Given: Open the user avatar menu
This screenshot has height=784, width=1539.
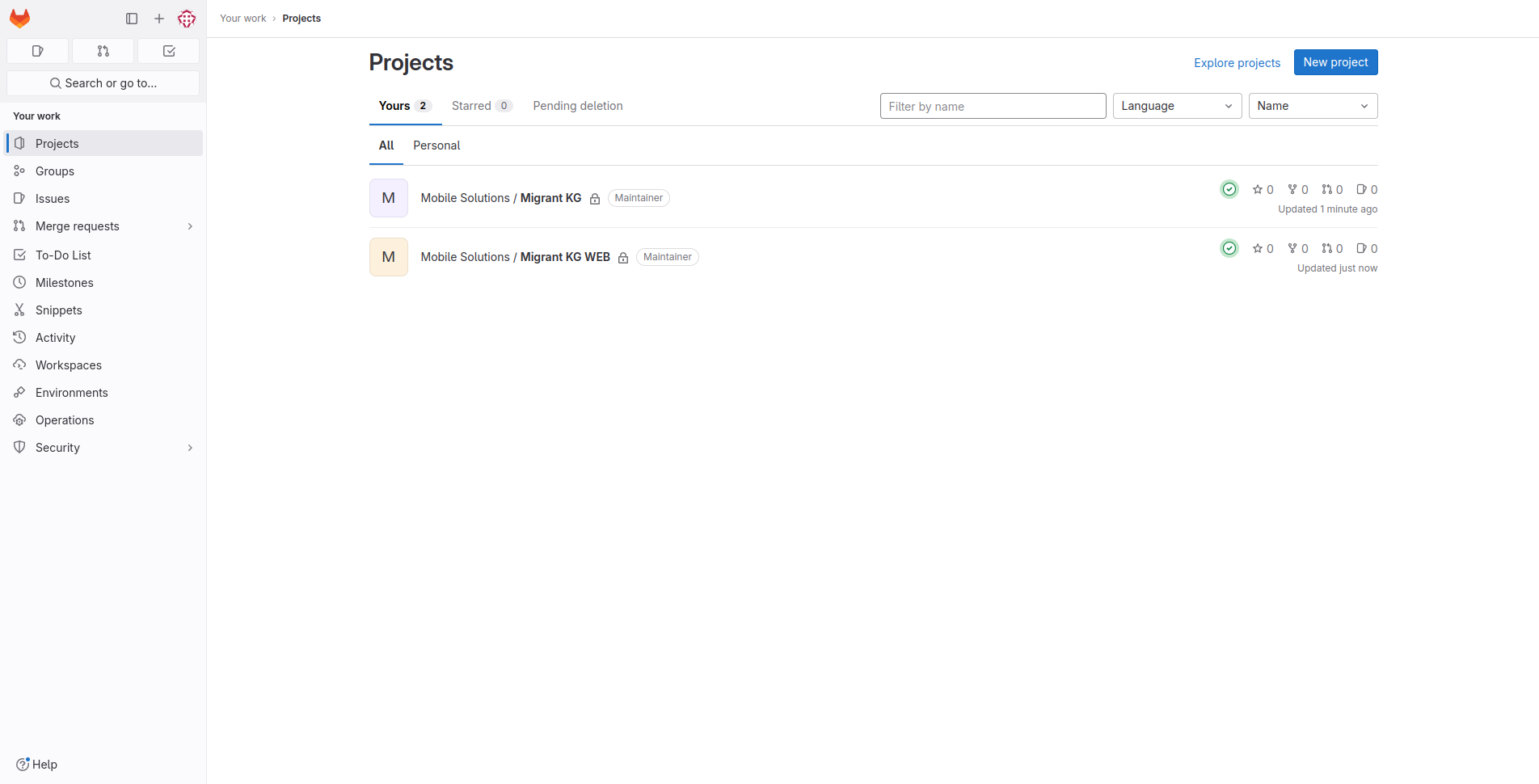Looking at the screenshot, I should 187,19.
